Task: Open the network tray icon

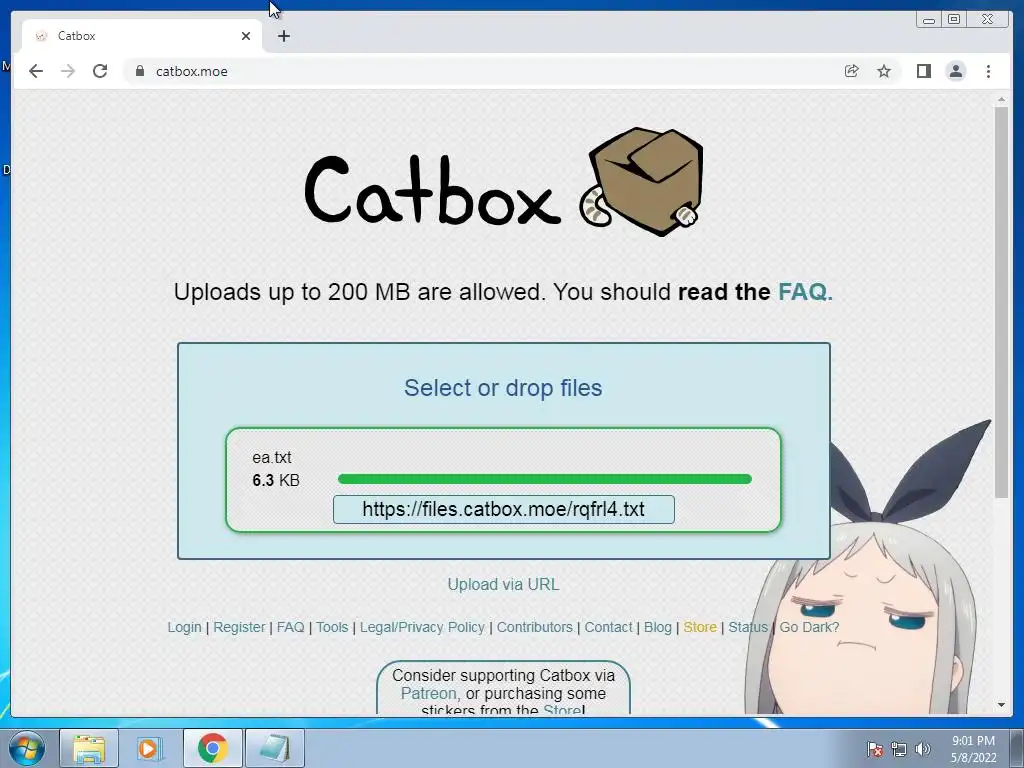Action: pos(899,749)
